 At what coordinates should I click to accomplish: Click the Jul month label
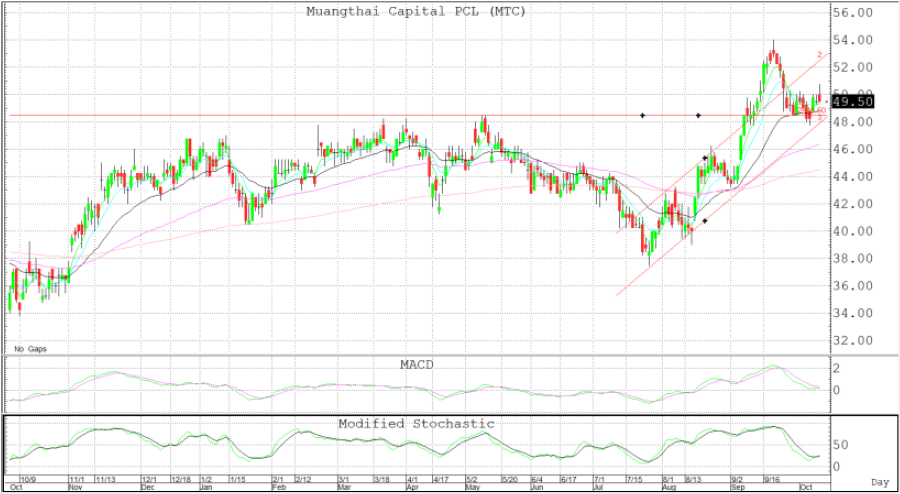599,486
